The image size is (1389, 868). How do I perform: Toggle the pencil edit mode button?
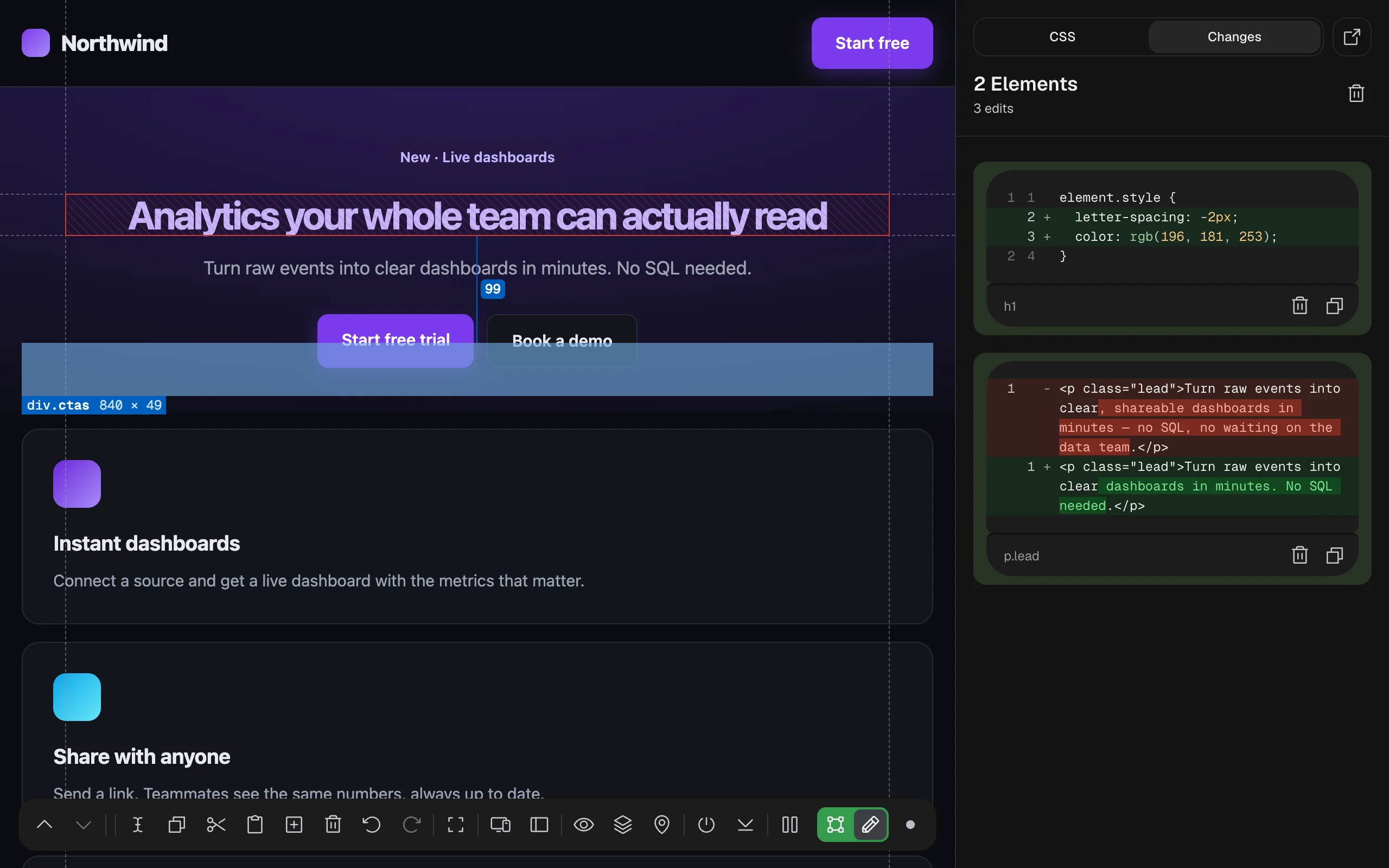[870, 825]
